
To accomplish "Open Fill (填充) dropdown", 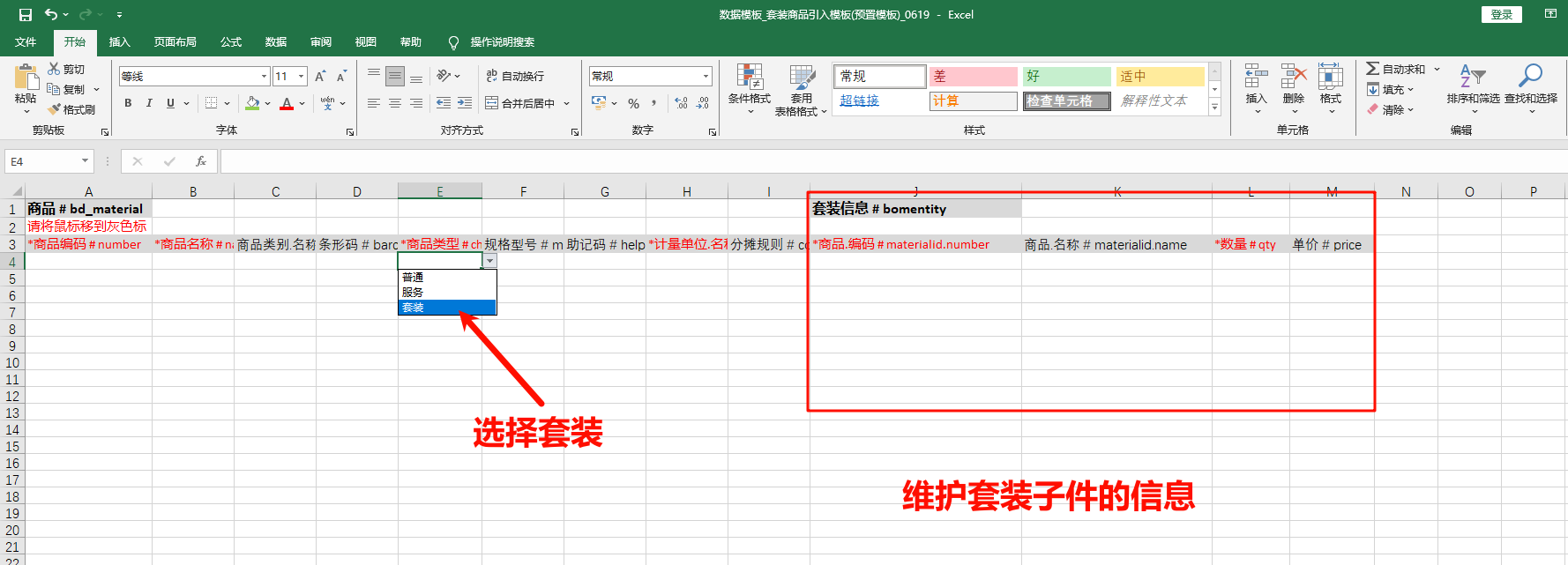I will pos(1391,89).
